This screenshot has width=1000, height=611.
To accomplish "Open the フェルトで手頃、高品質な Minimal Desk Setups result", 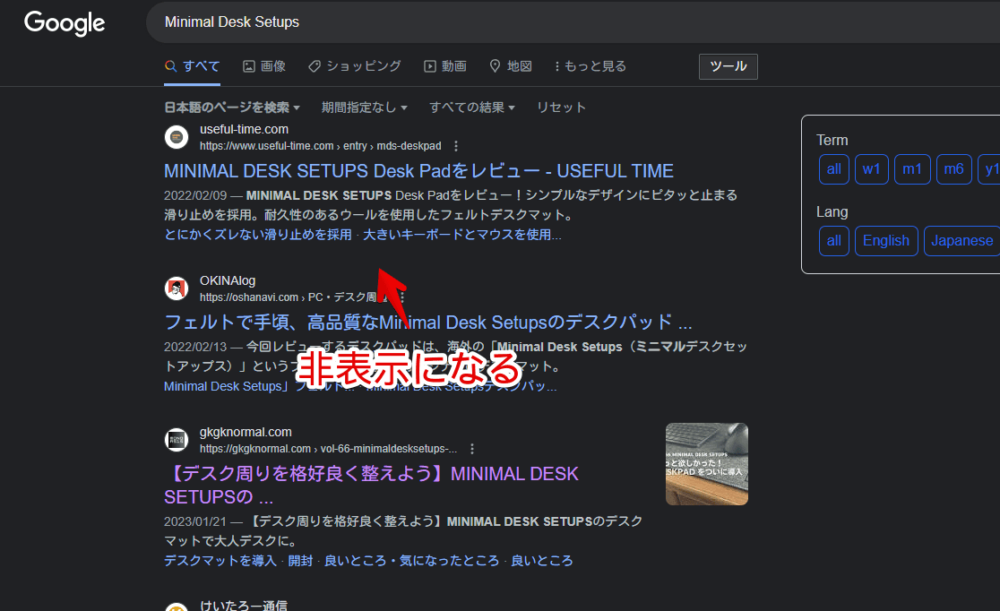I will point(428,322).
